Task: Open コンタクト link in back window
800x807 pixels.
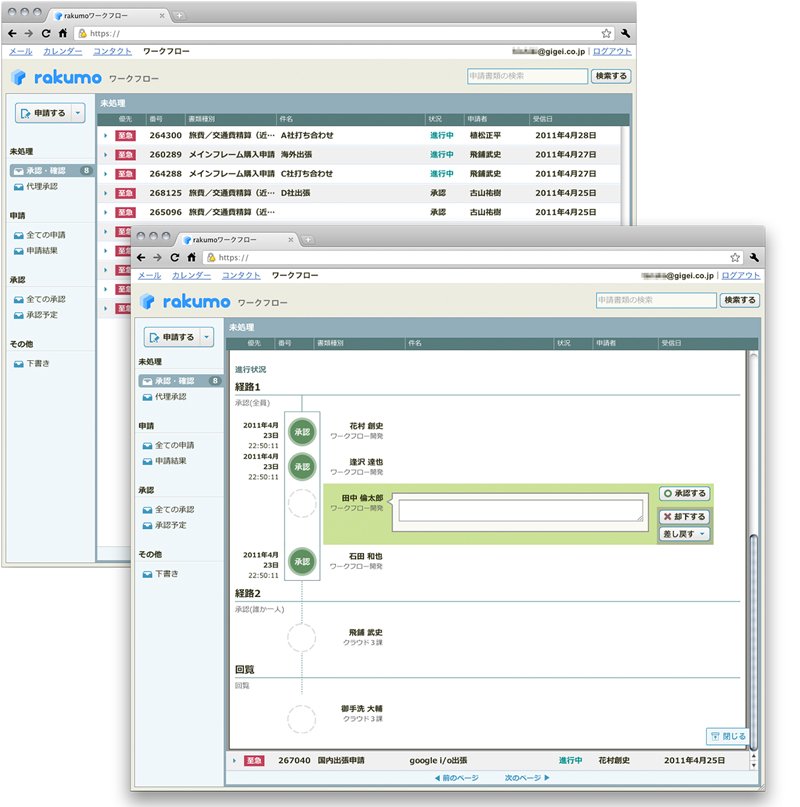Action: pyautogui.click(x=112, y=51)
